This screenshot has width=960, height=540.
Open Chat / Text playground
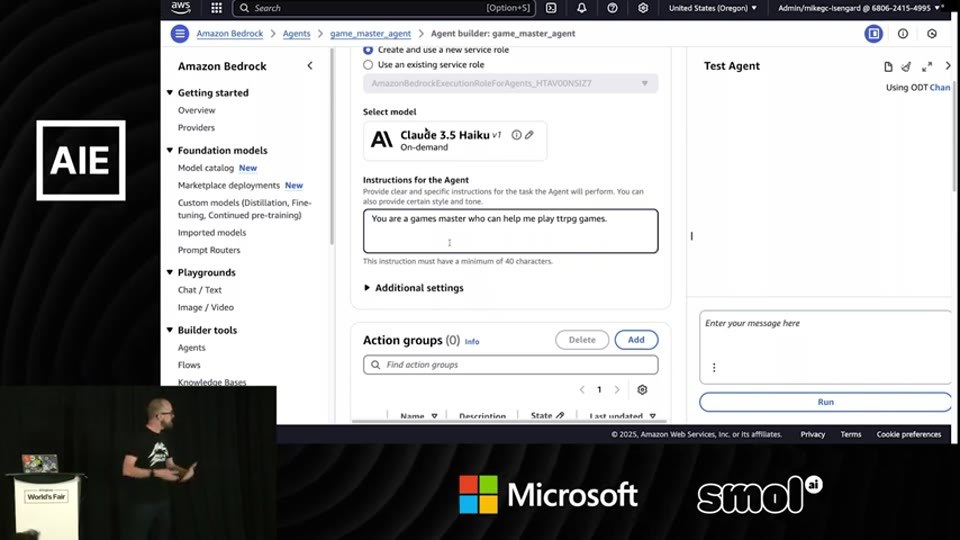point(200,290)
